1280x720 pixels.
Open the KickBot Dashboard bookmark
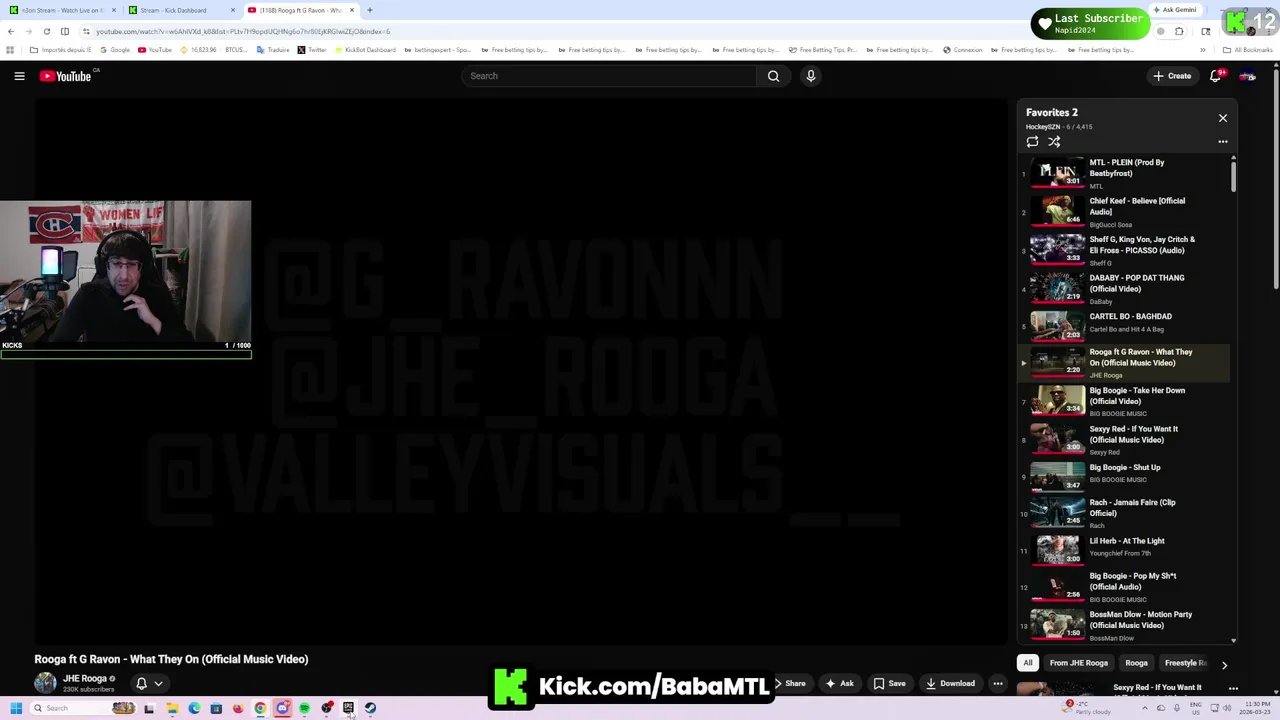tap(366, 50)
